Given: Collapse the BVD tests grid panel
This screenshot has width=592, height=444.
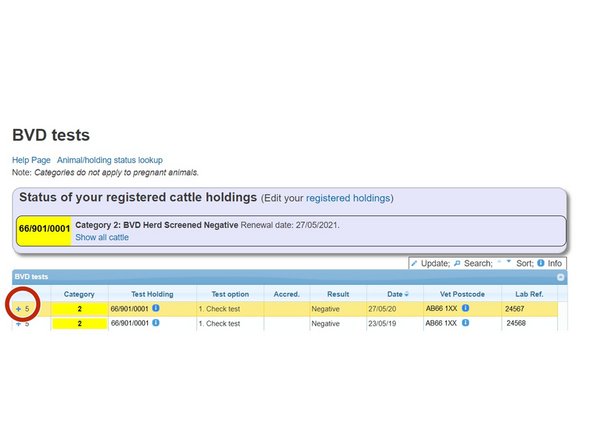Looking at the screenshot, I should click(561, 277).
